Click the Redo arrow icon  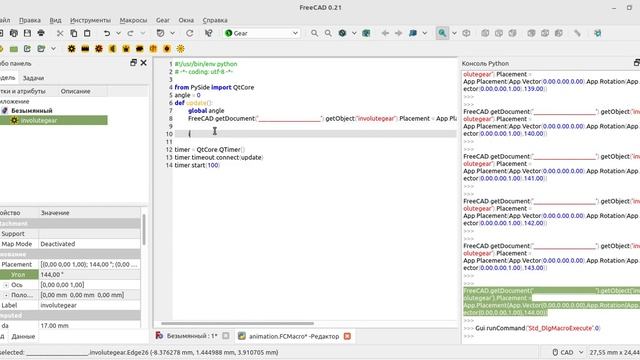pyautogui.click(x=131, y=33)
